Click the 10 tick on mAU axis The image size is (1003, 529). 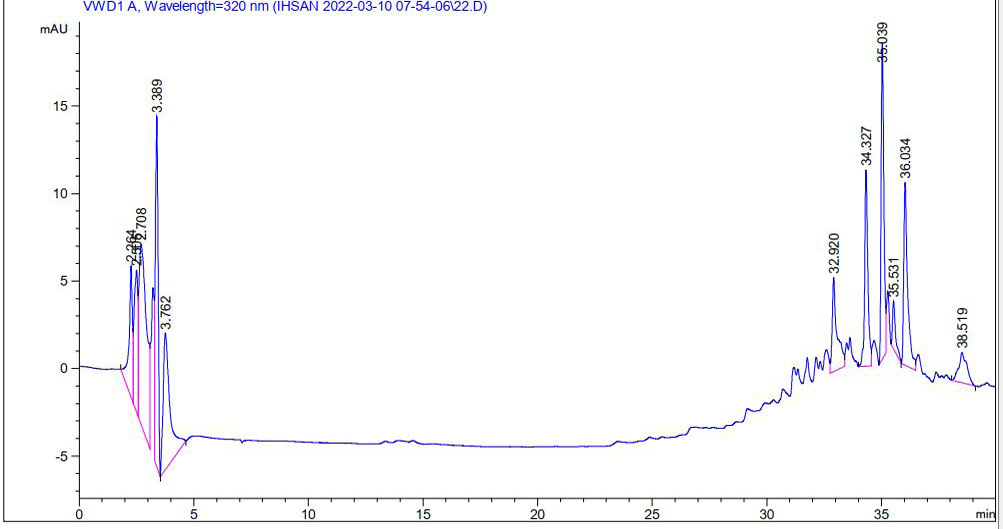click(61, 194)
